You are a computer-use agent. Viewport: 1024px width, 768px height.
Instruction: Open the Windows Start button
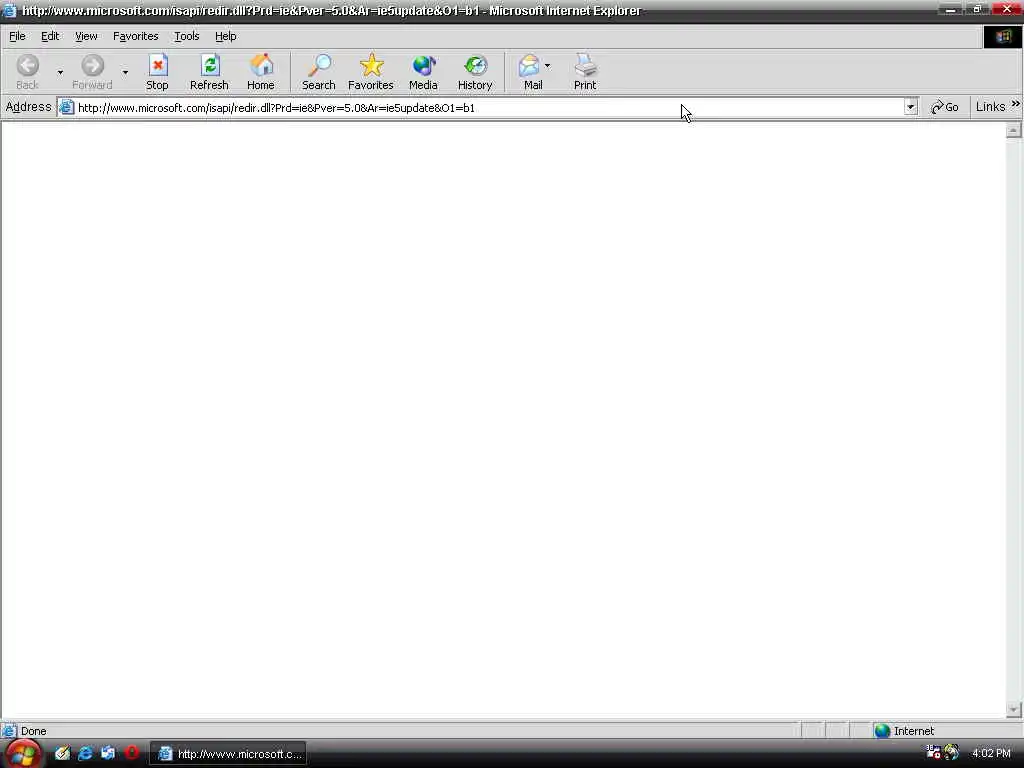[x=22, y=754]
